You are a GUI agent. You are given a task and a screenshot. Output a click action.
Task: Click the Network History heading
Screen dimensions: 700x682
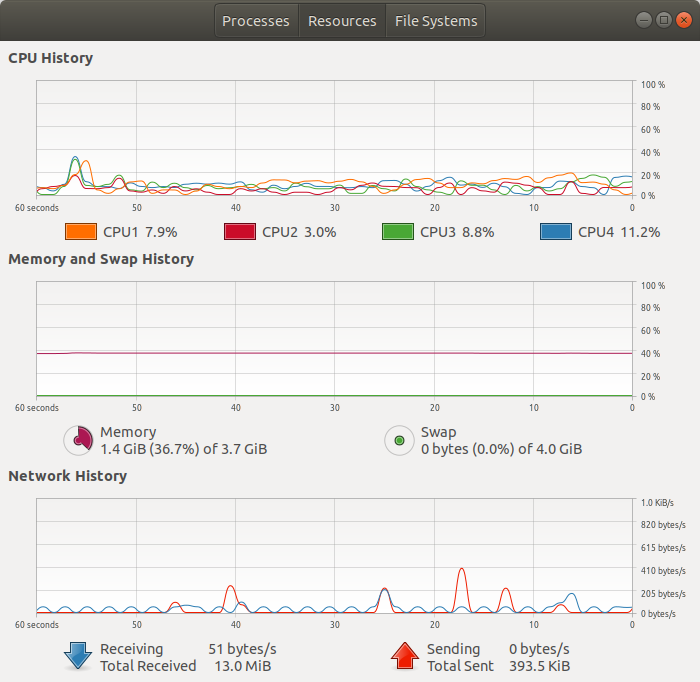pos(67,476)
